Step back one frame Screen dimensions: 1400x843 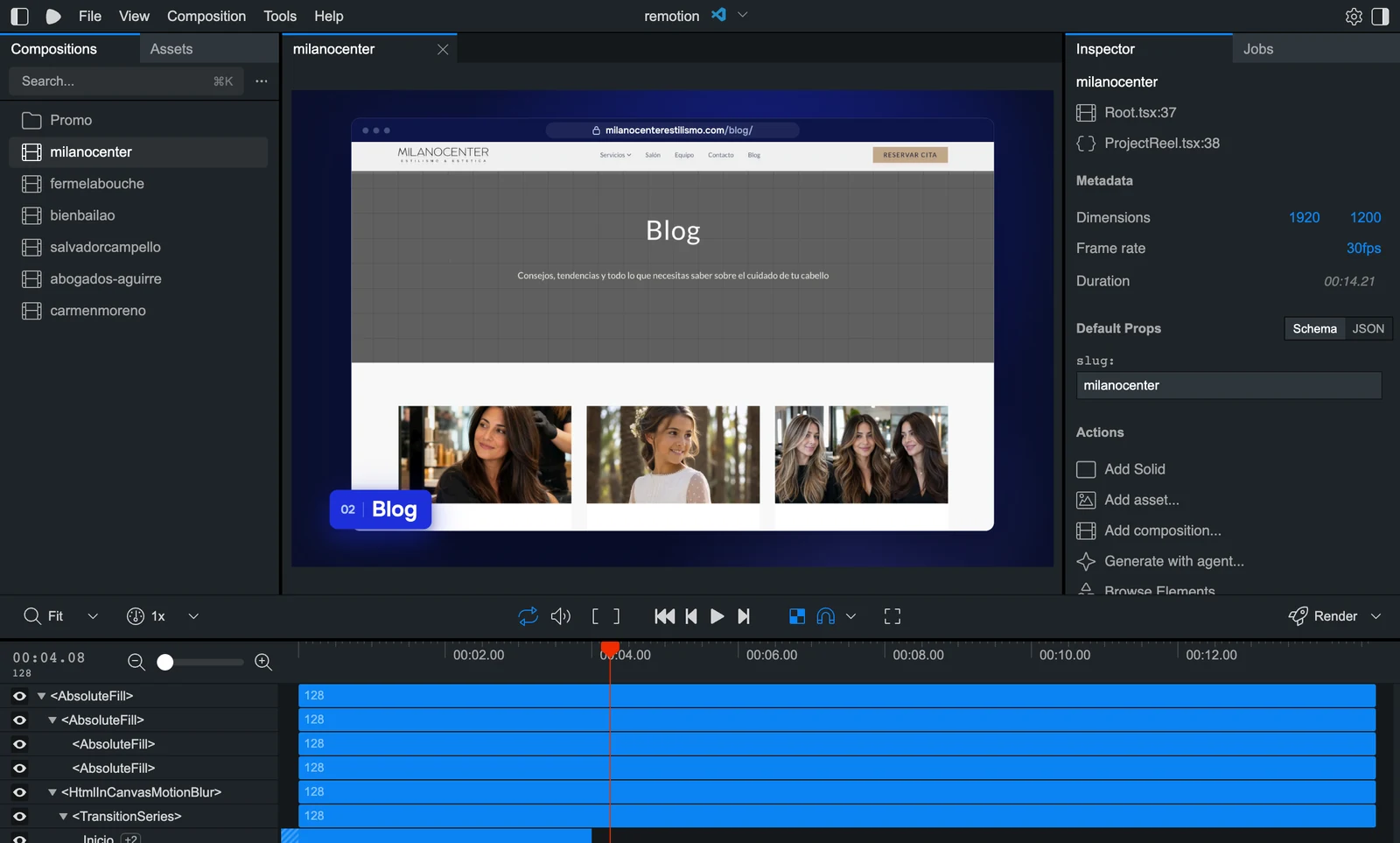tap(691, 616)
